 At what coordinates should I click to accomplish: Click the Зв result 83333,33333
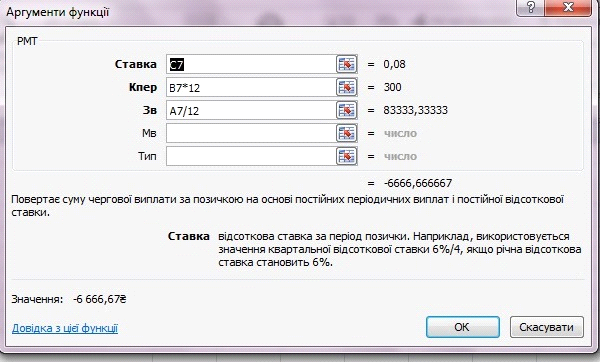pos(416,110)
